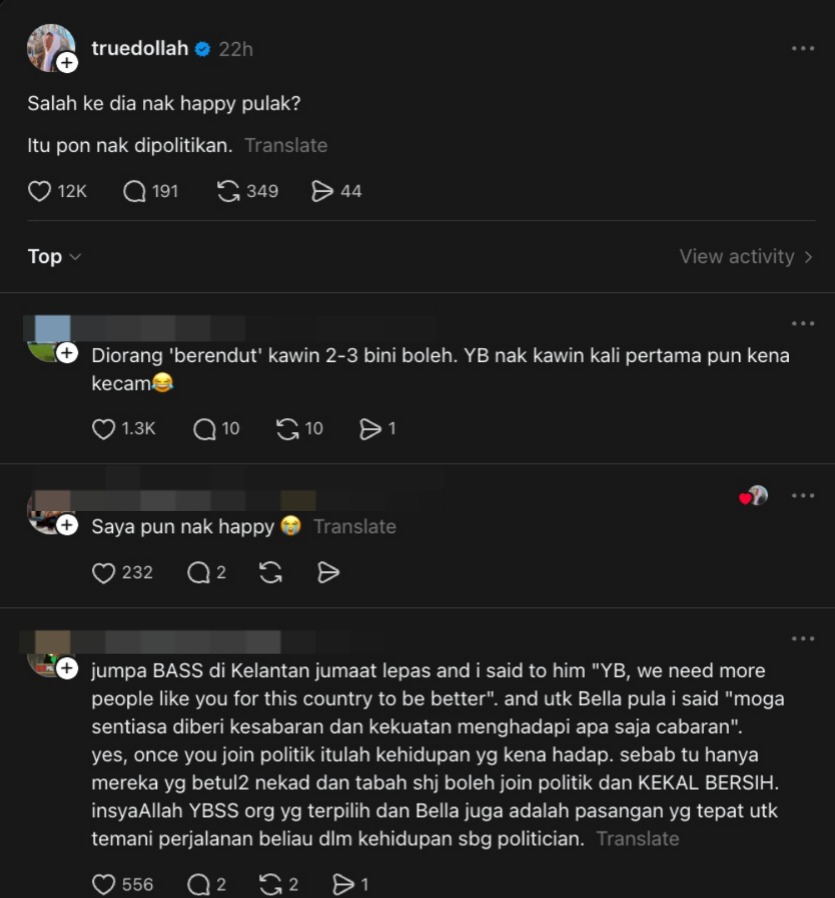835x898 pixels.
Task: Repost the 'Saya pun nak happy' comment
Action: [270, 572]
